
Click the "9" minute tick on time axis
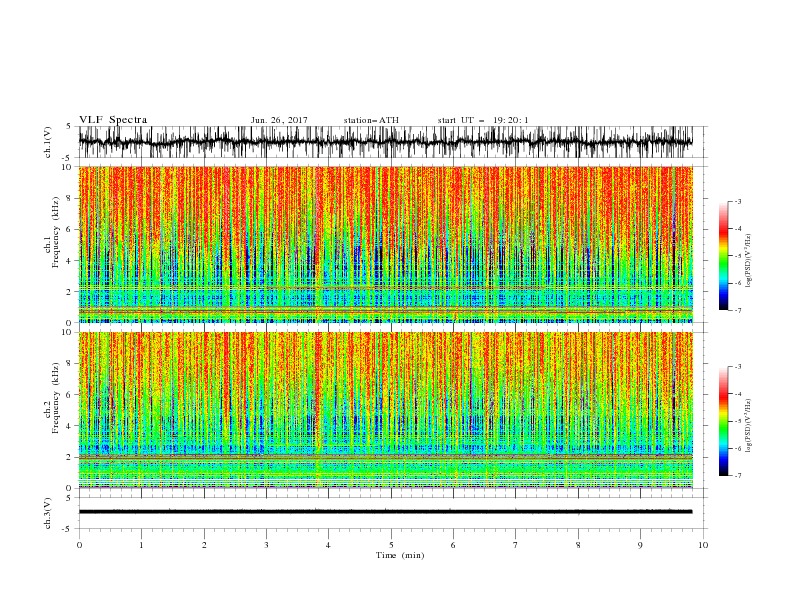(640, 545)
